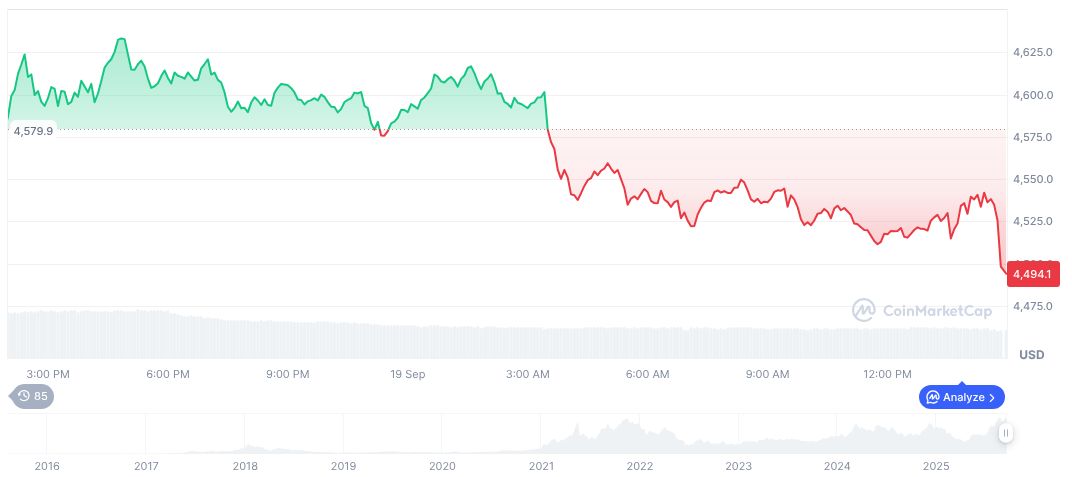Image resolution: width=1072 pixels, height=477 pixels.
Task: Click the chat icon inside the Analyze button
Action: [x=932, y=397]
